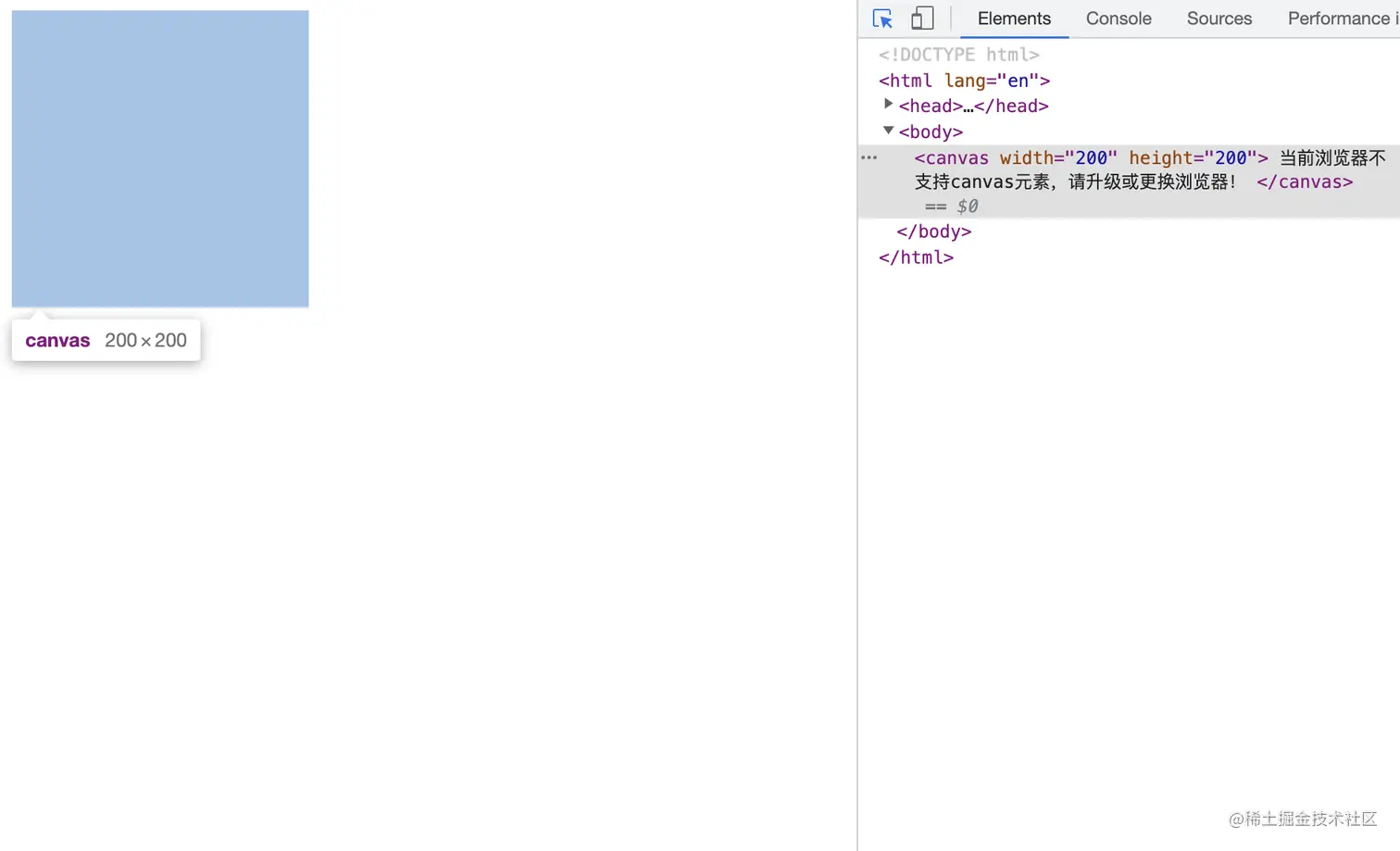Open the more actions ellipsis beside canvas node
Image resolution: width=1400 pixels, height=851 pixels.
pyautogui.click(x=869, y=157)
